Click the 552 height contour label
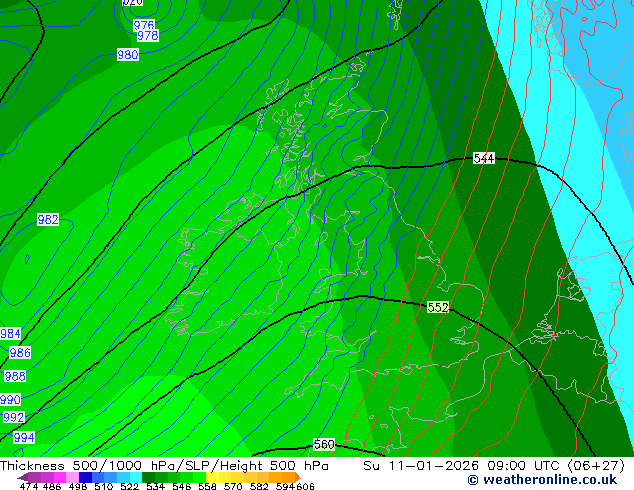 pos(438,307)
